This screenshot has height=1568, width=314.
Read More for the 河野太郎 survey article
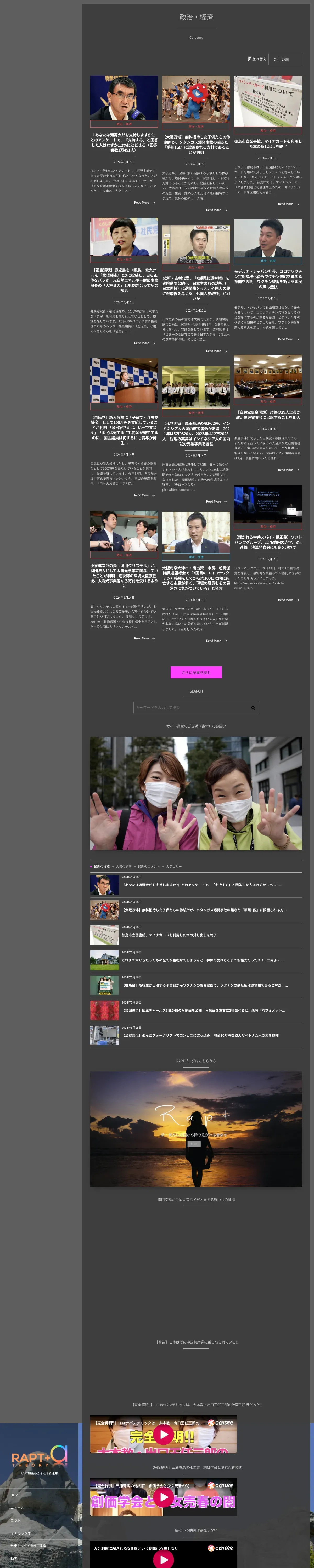point(144,203)
